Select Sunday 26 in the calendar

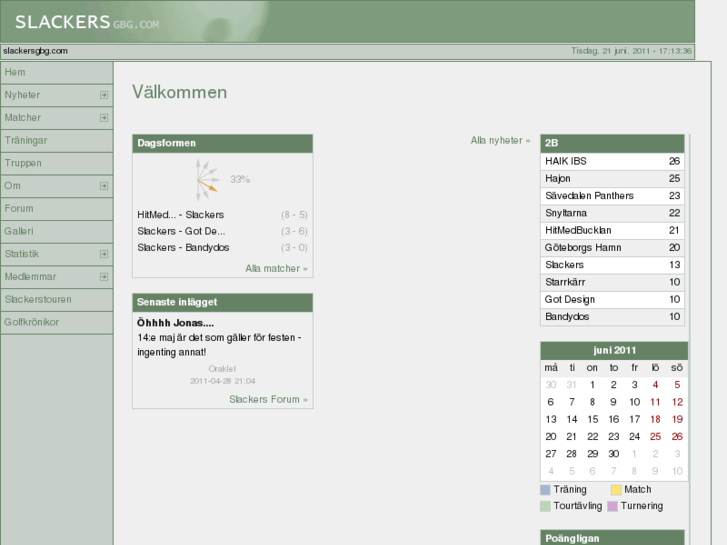click(x=677, y=437)
